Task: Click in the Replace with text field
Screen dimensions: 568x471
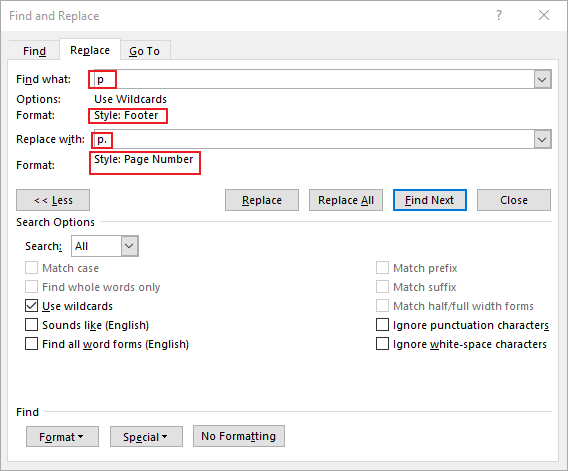Action: click(314, 139)
